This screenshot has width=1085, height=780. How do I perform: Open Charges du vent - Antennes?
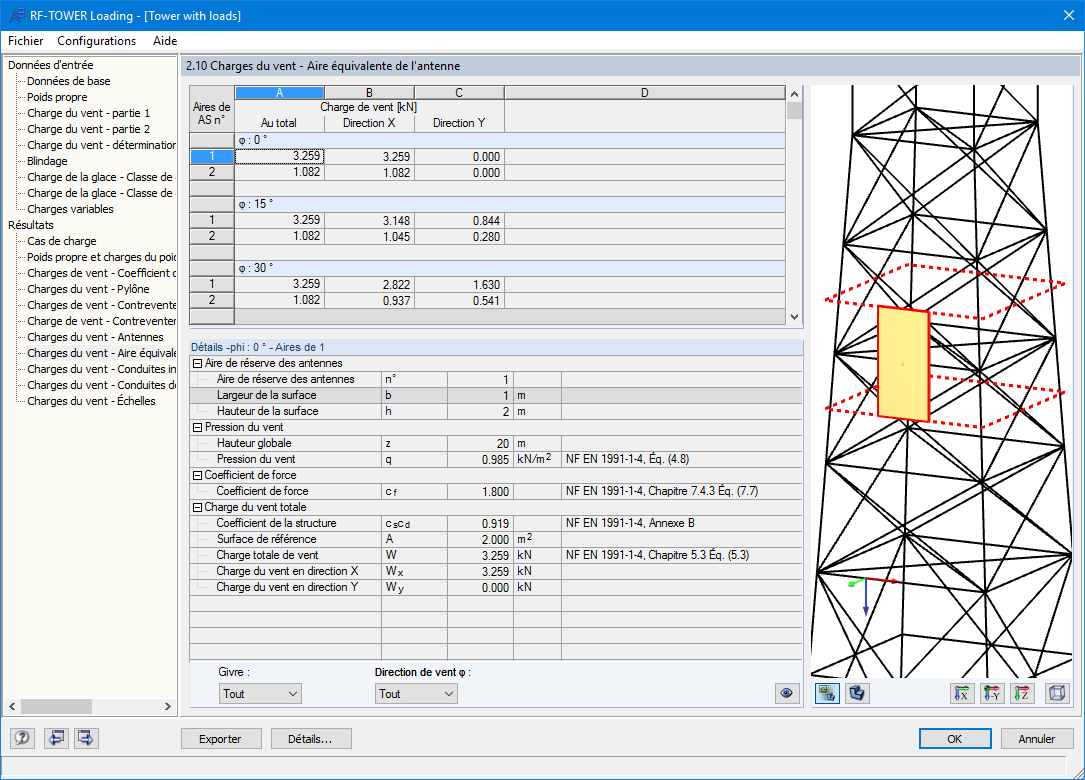95,337
